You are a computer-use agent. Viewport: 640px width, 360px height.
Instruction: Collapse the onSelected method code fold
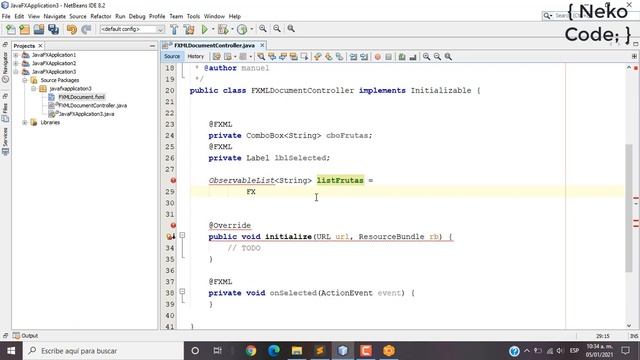coord(182,291)
